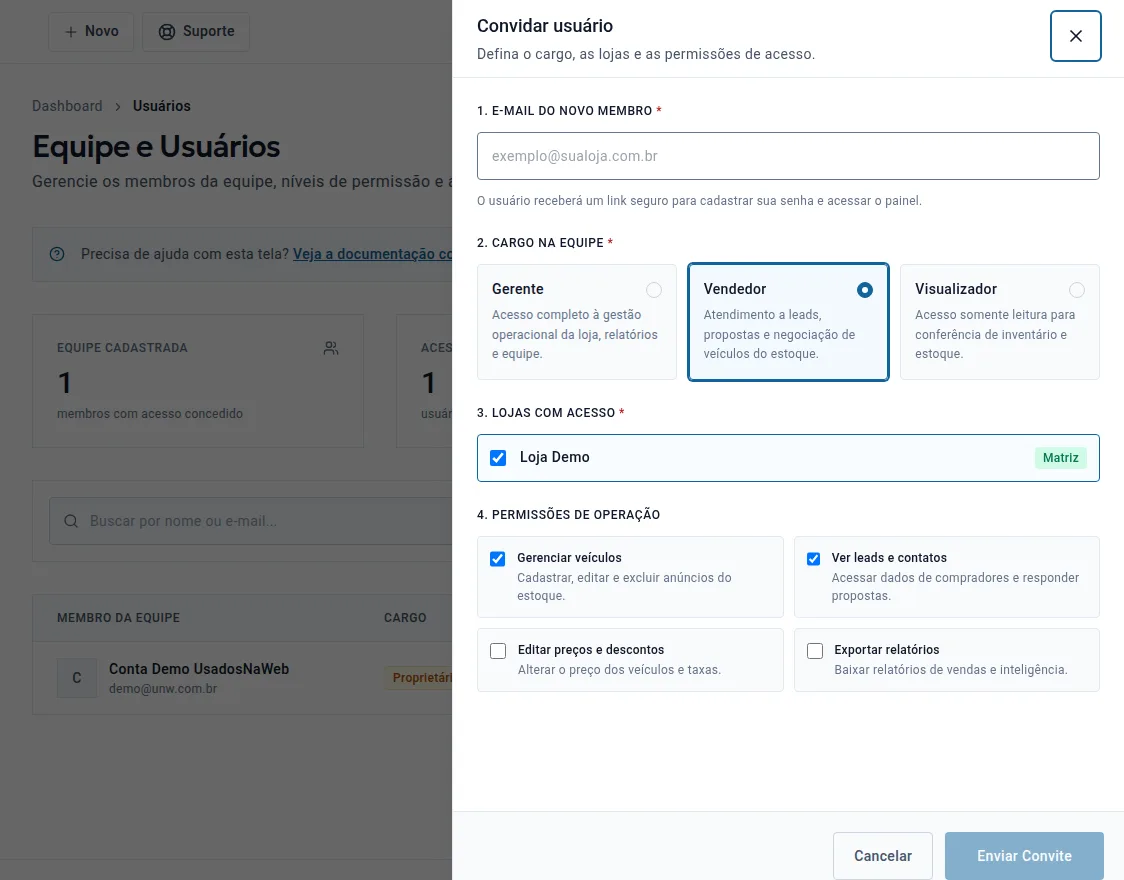Viewport: 1124px width, 880px height.
Task: Enable Editar preços e descontos permission
Action: [498, 651]
